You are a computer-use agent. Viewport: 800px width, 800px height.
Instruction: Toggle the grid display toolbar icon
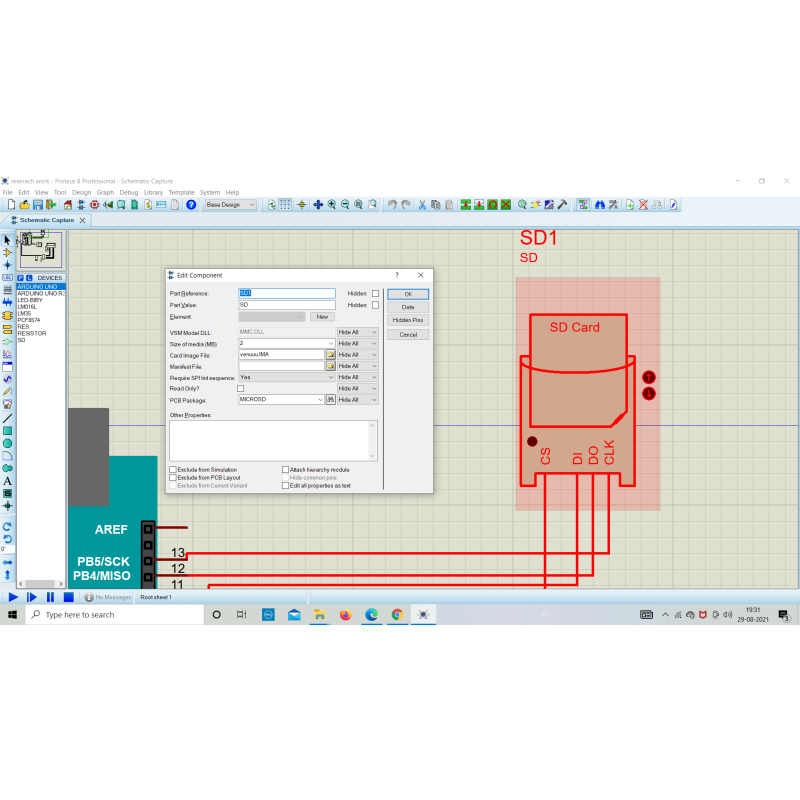(285, 204)
